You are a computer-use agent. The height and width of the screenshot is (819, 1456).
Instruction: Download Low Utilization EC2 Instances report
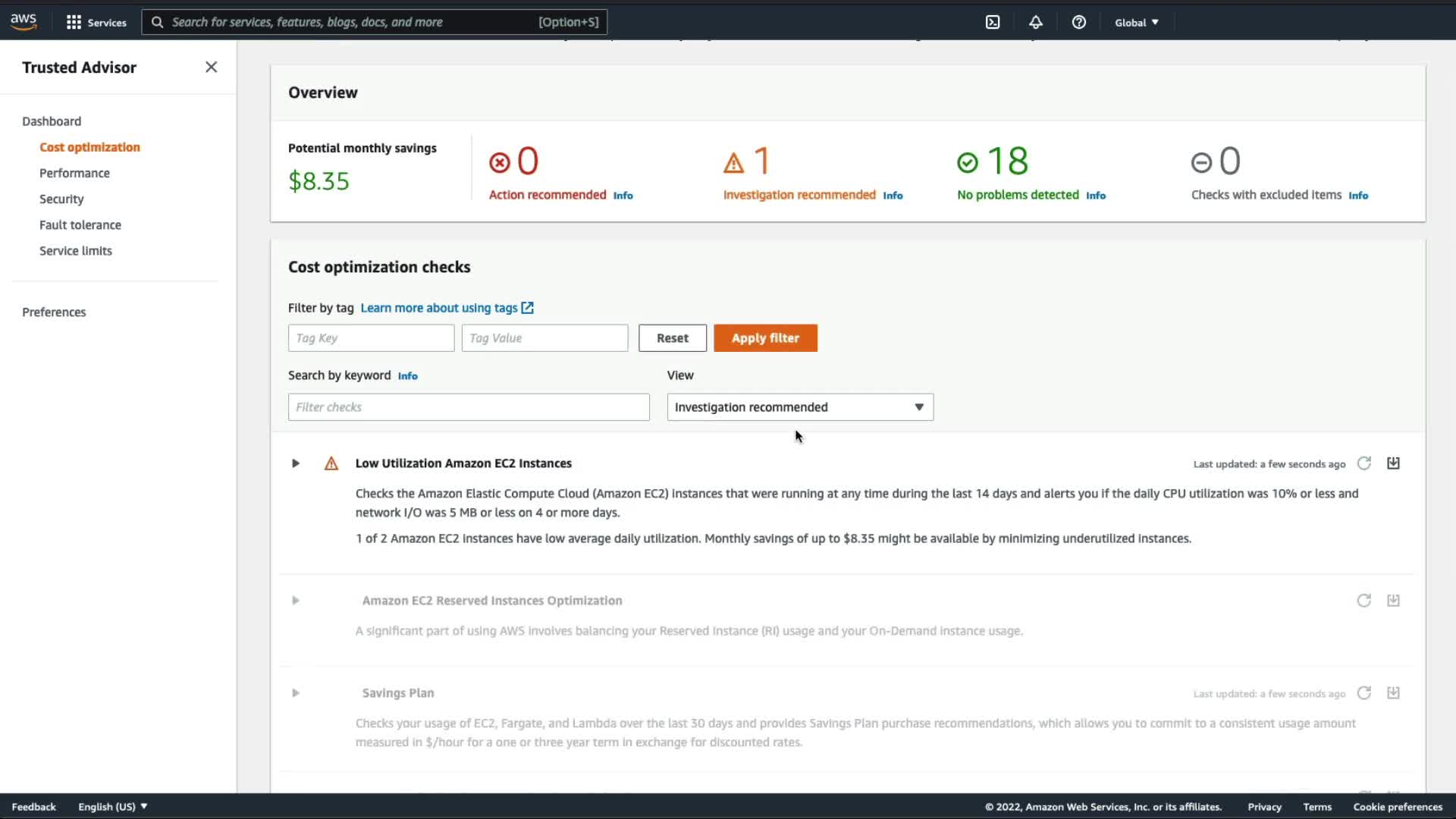point(1393,463)
